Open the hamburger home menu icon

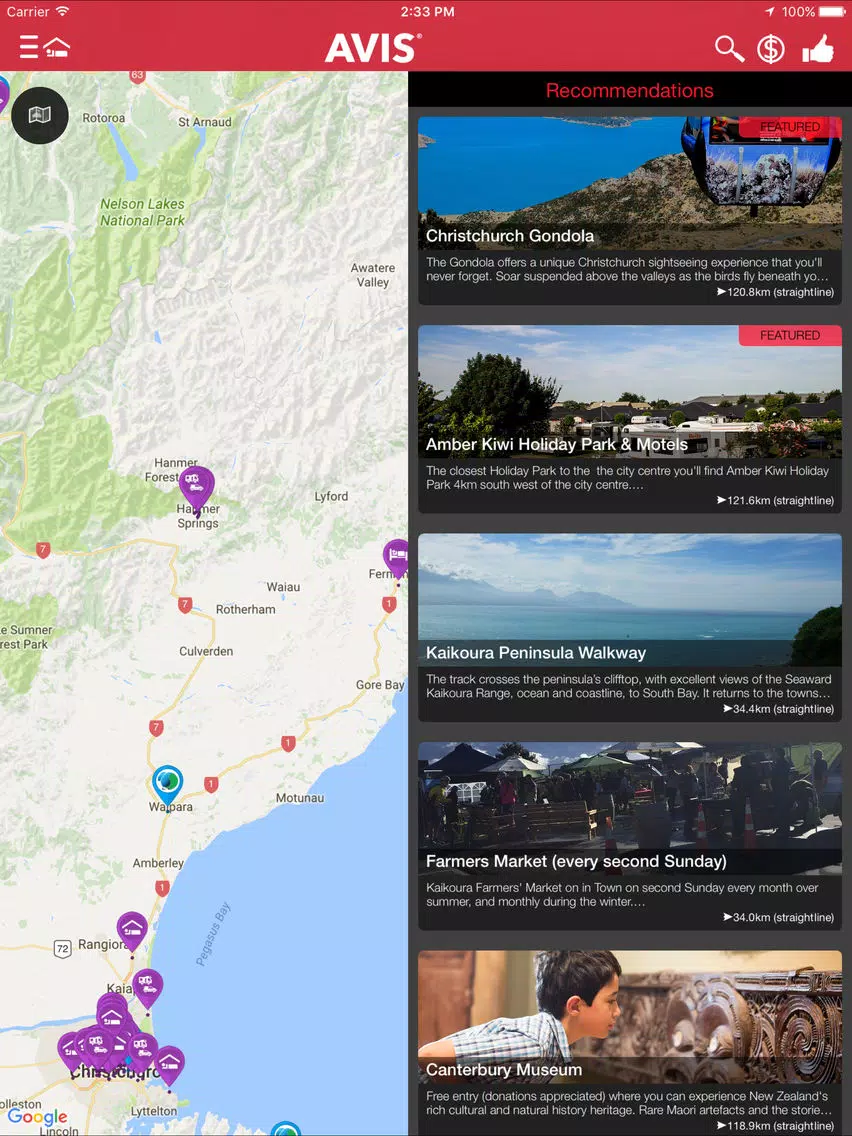tap(44, 48)
